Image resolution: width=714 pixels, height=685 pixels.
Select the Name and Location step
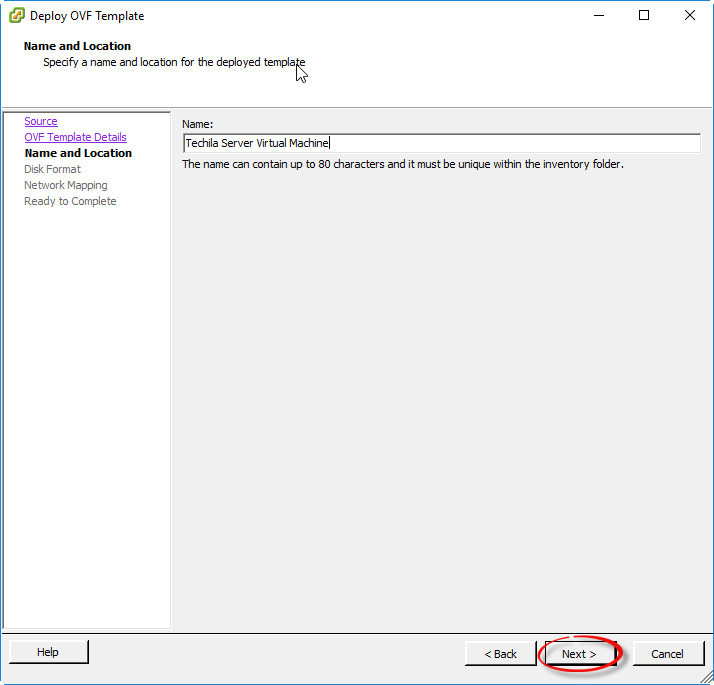point(78,153)
